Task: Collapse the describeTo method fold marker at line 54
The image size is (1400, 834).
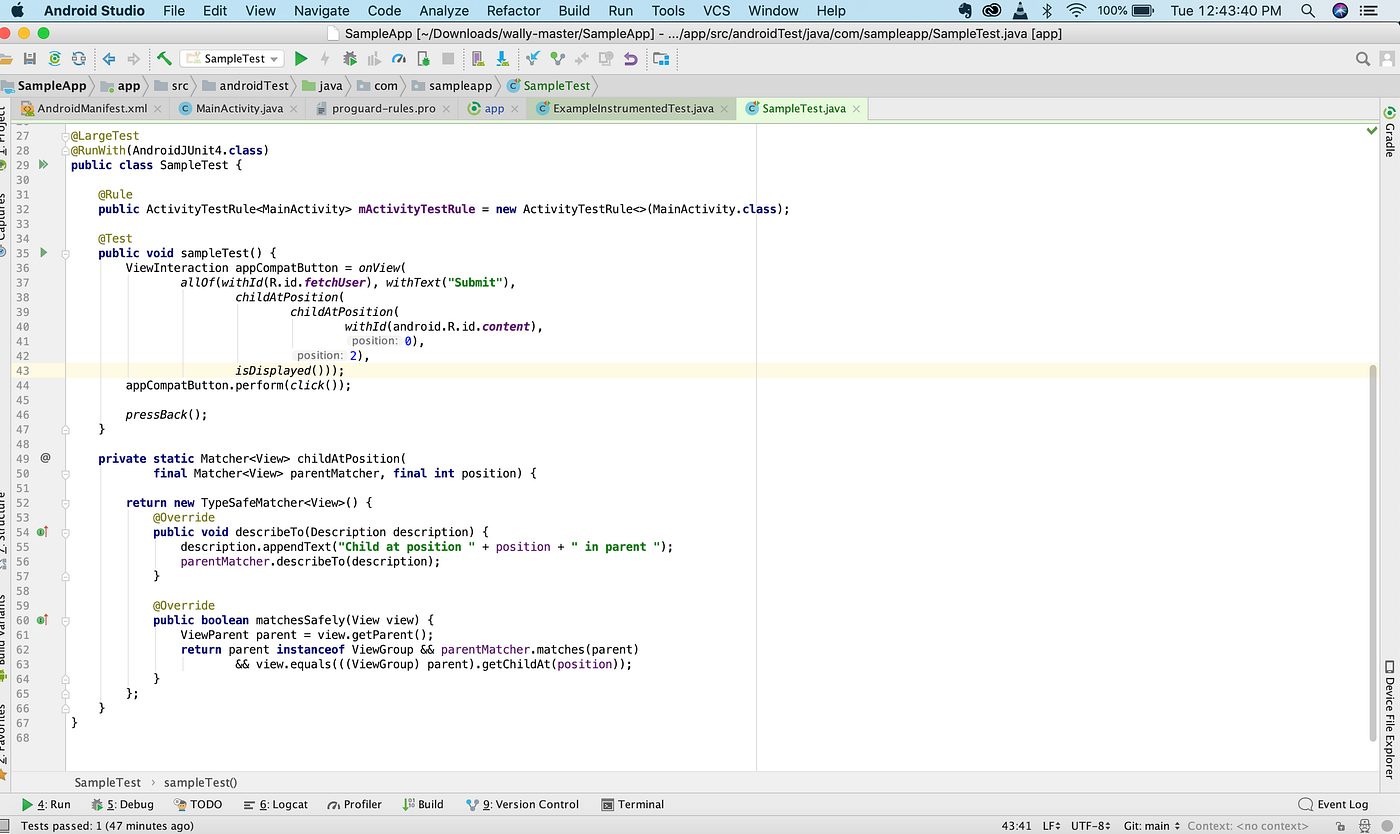Action: pyautogui.click(x=65, y=532)
